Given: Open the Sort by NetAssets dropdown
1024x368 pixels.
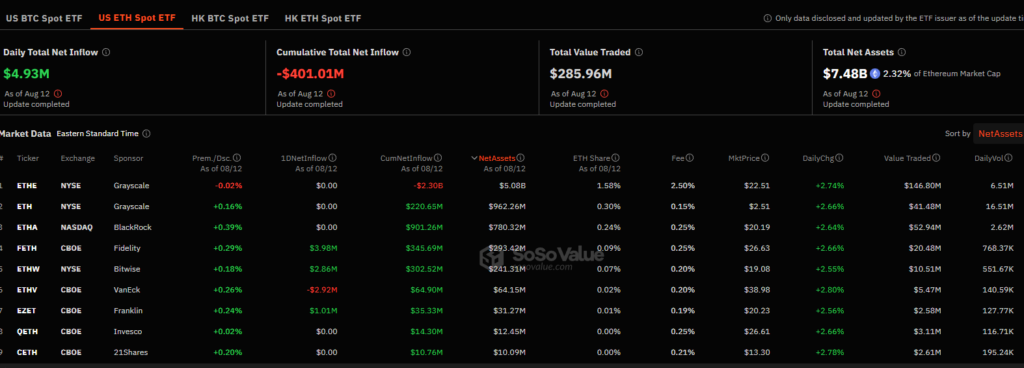Looking at the screenshot, I should [x=999, y=134].
